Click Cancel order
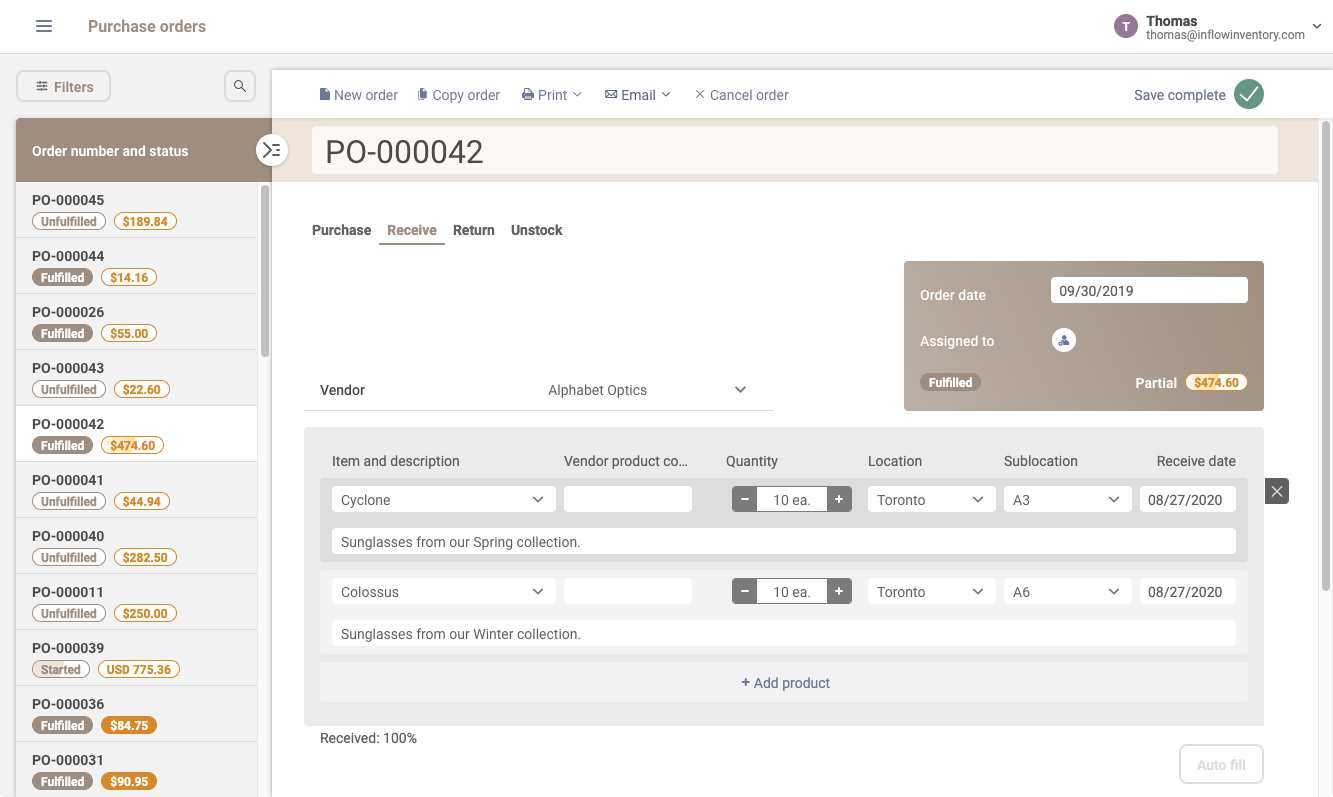This screenshot has height=797, width=1333. tap(741, 95)
